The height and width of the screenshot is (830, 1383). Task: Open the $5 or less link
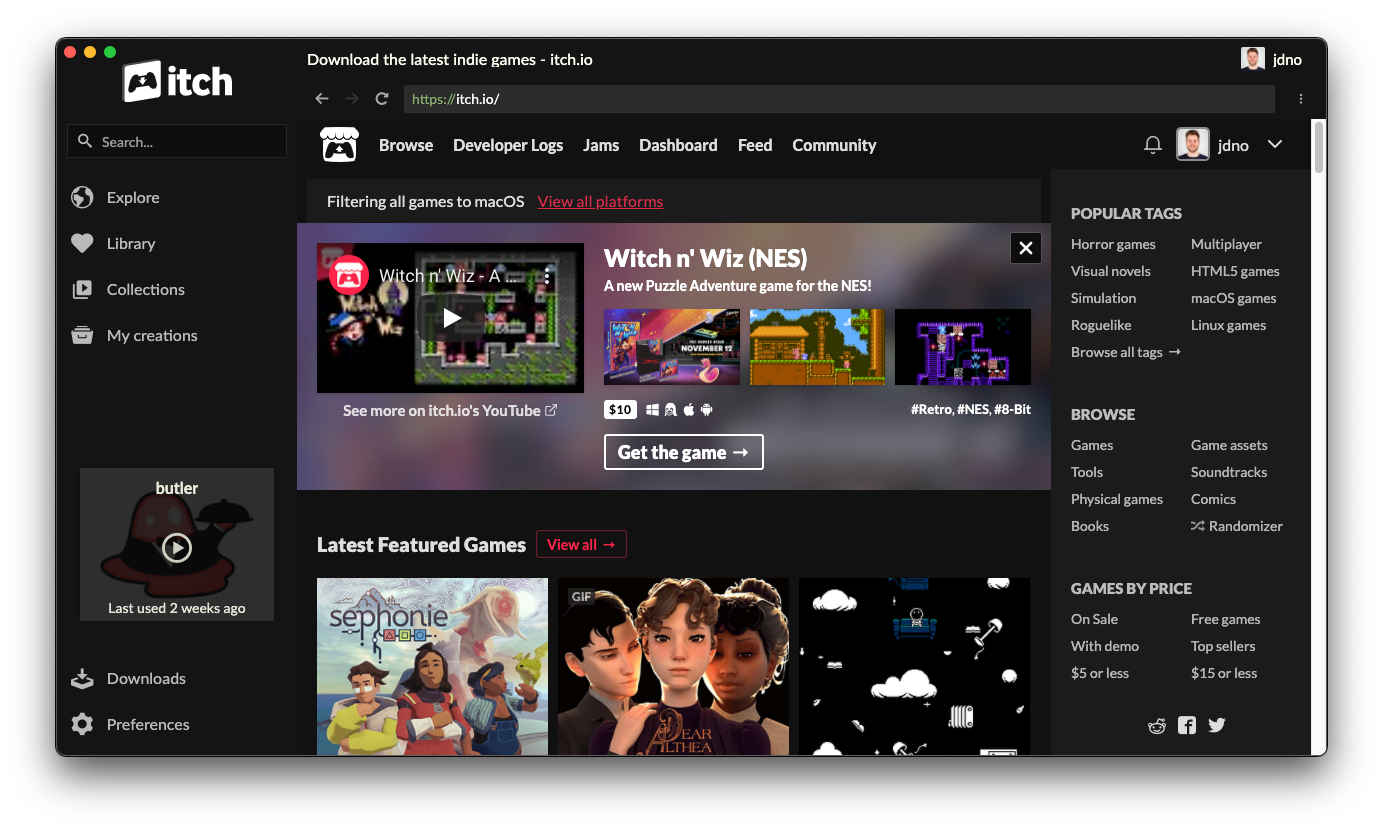coord(1100,673)
